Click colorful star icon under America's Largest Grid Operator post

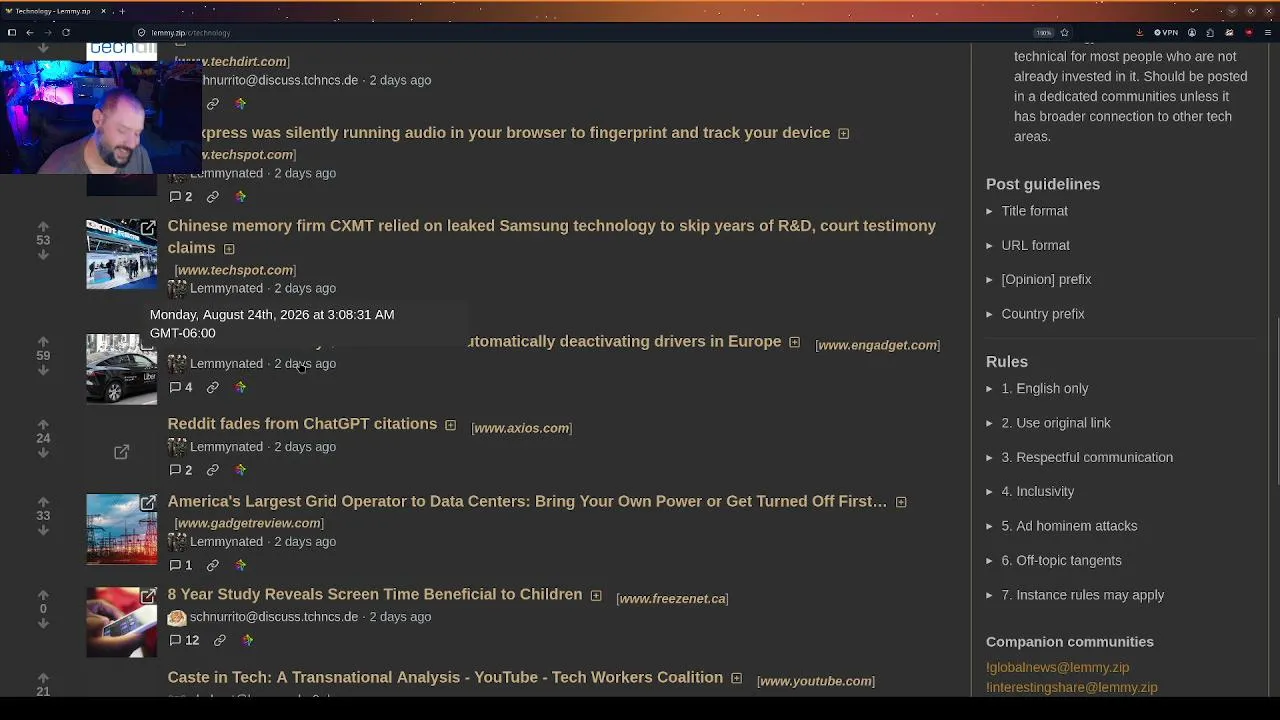(240, 565)
